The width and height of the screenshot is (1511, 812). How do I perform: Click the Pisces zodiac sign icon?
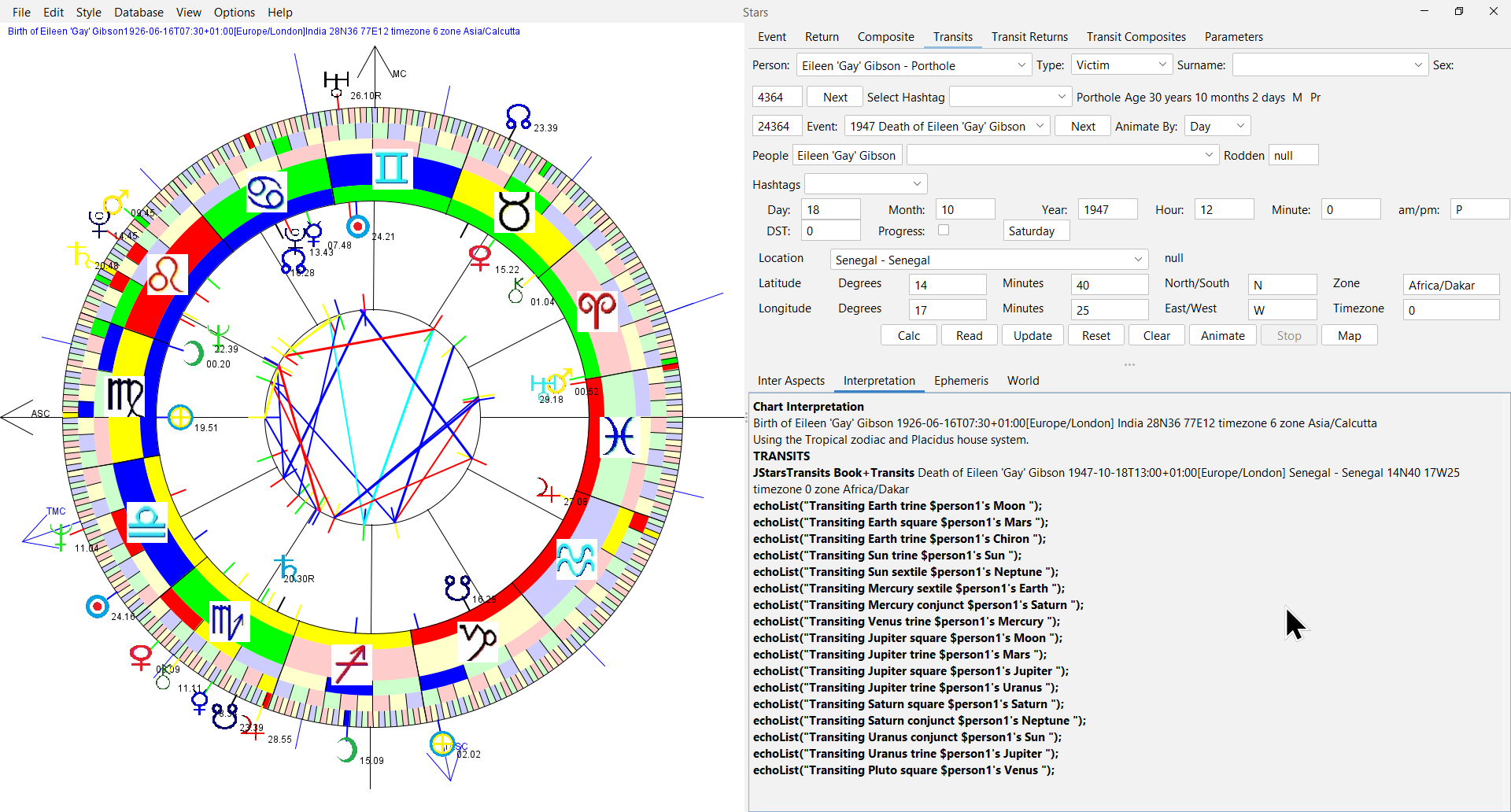click(619, 437)
